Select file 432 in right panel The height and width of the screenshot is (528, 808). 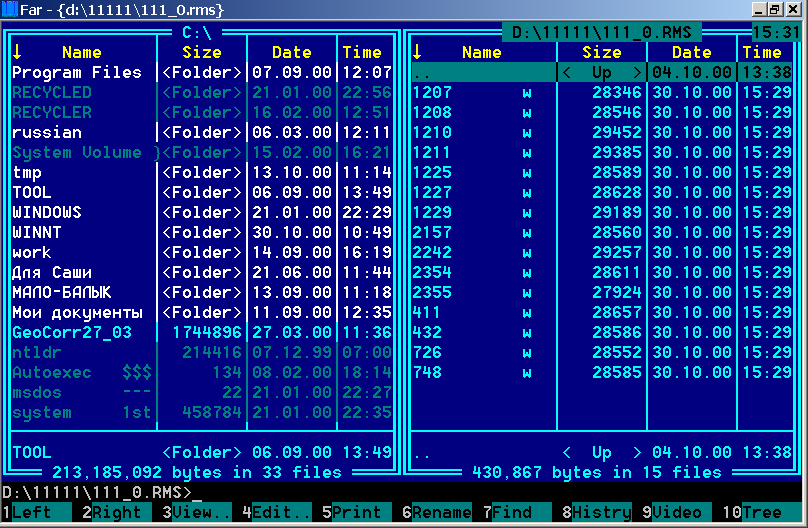tap(602, 333)
